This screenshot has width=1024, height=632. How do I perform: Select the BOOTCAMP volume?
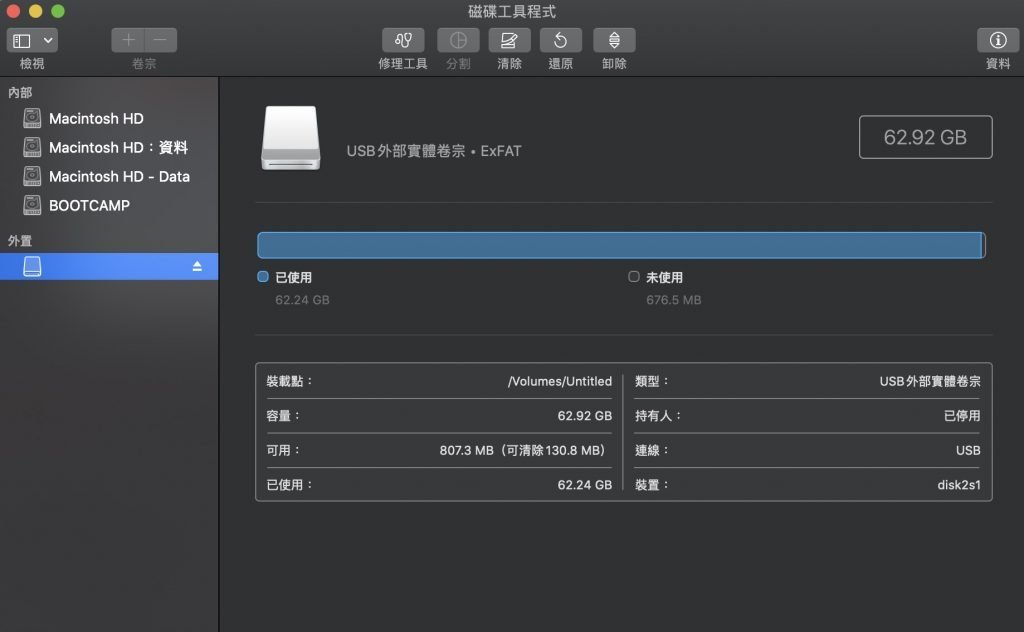[89, 205]
